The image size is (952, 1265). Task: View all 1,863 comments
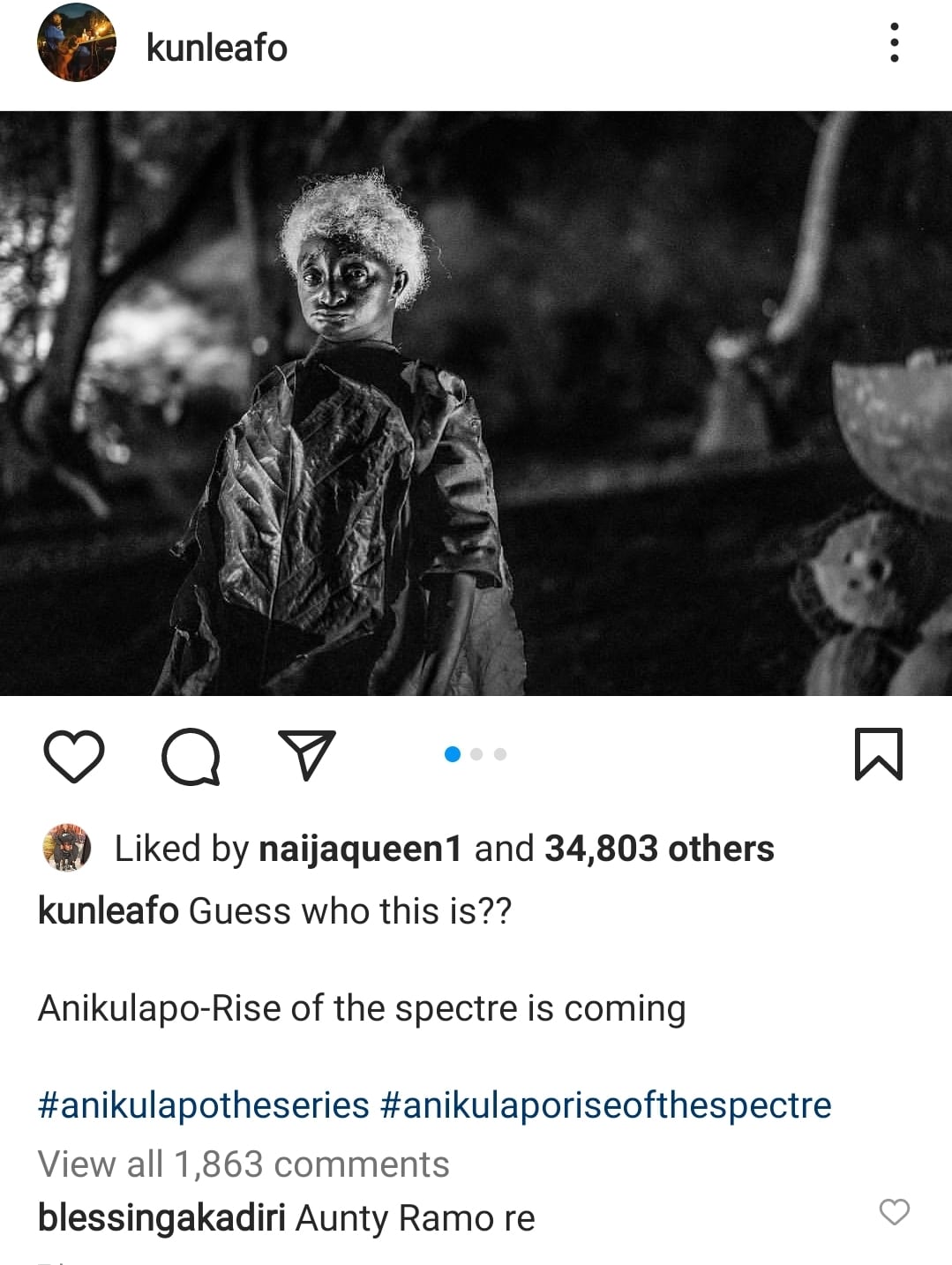tap(244, 1164)
